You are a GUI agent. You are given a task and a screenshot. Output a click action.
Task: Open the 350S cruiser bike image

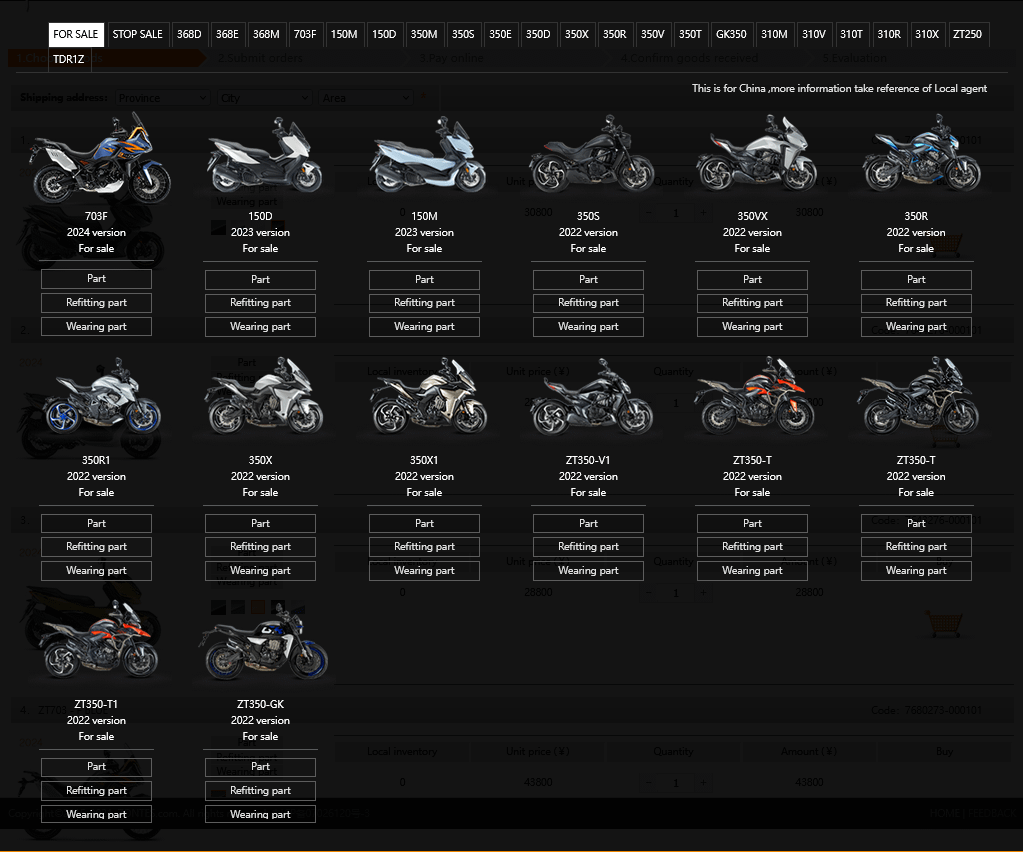coord(589,160)
